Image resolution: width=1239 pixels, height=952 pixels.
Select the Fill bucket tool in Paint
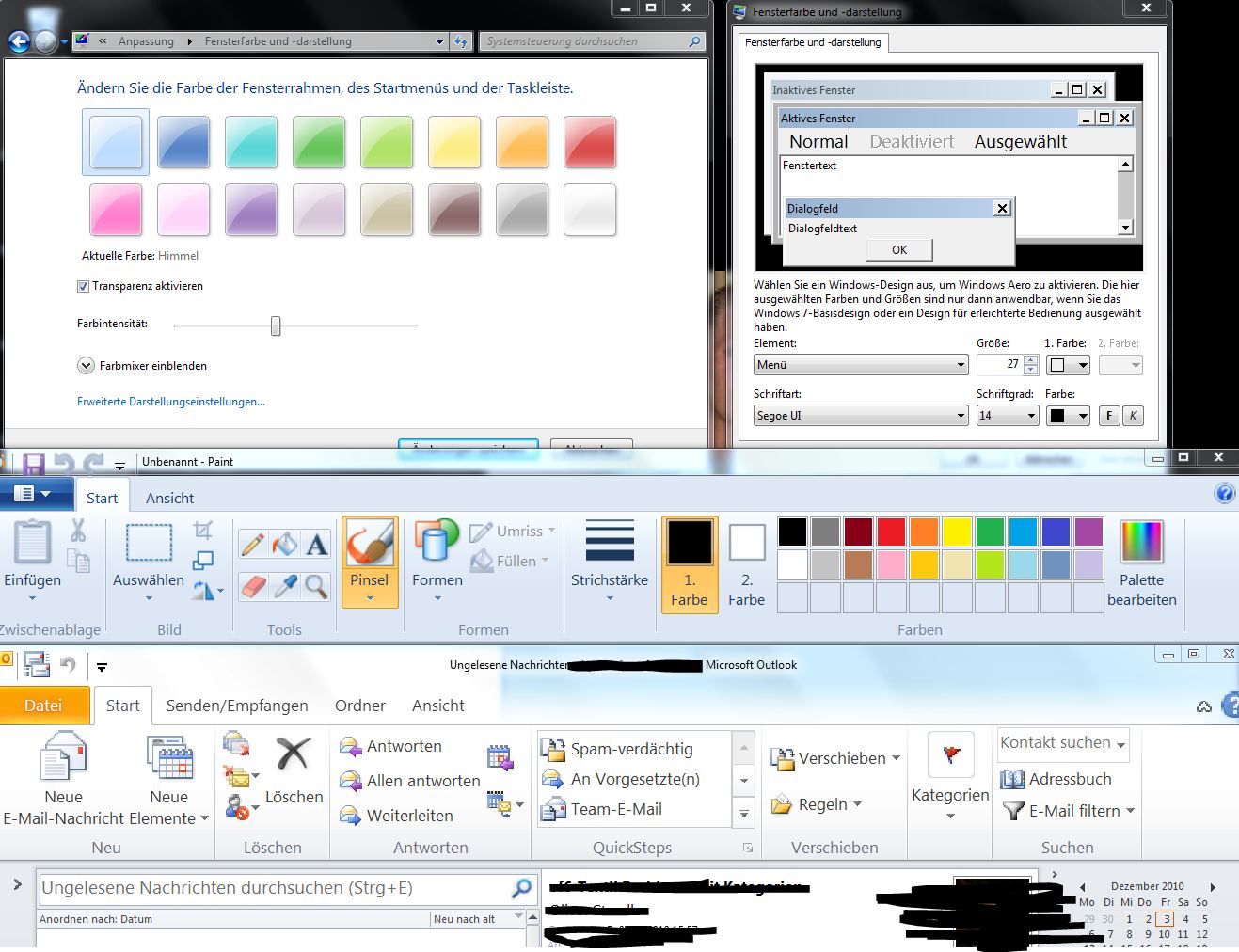pyautogui.click(x=284, y=544)
